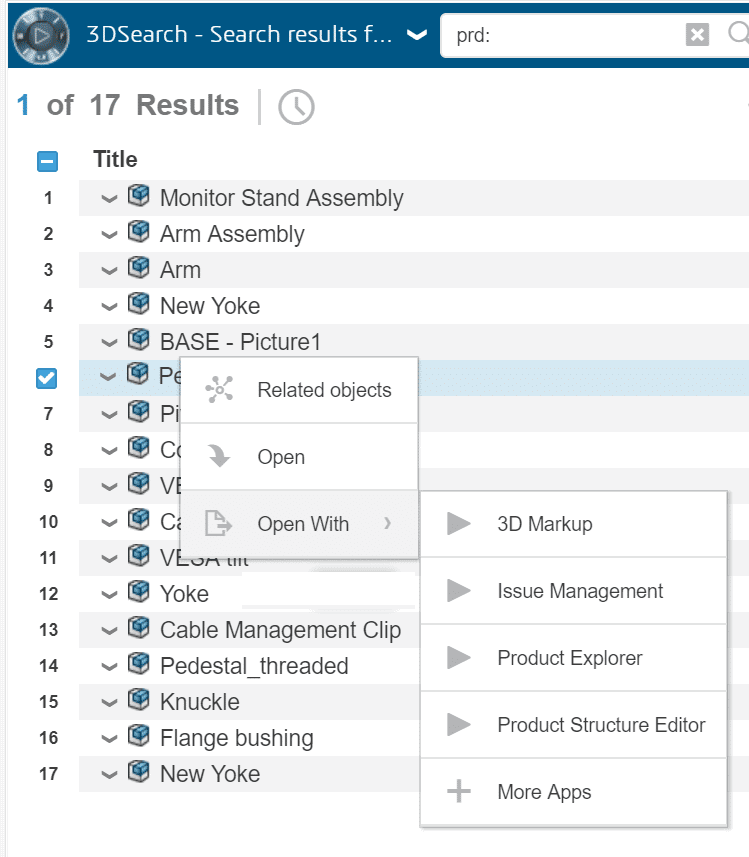
Task: Click the Monitor Stand Assembly product icon
Action: pyautogui.click(x=138, y=195)
